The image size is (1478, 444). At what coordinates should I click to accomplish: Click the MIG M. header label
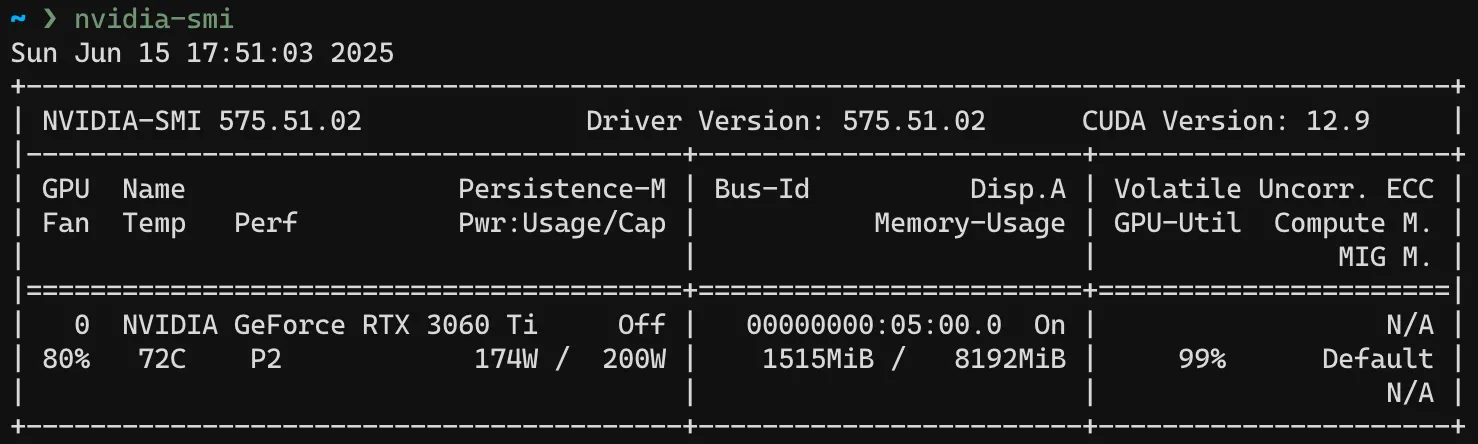(x=1386, y=257)
